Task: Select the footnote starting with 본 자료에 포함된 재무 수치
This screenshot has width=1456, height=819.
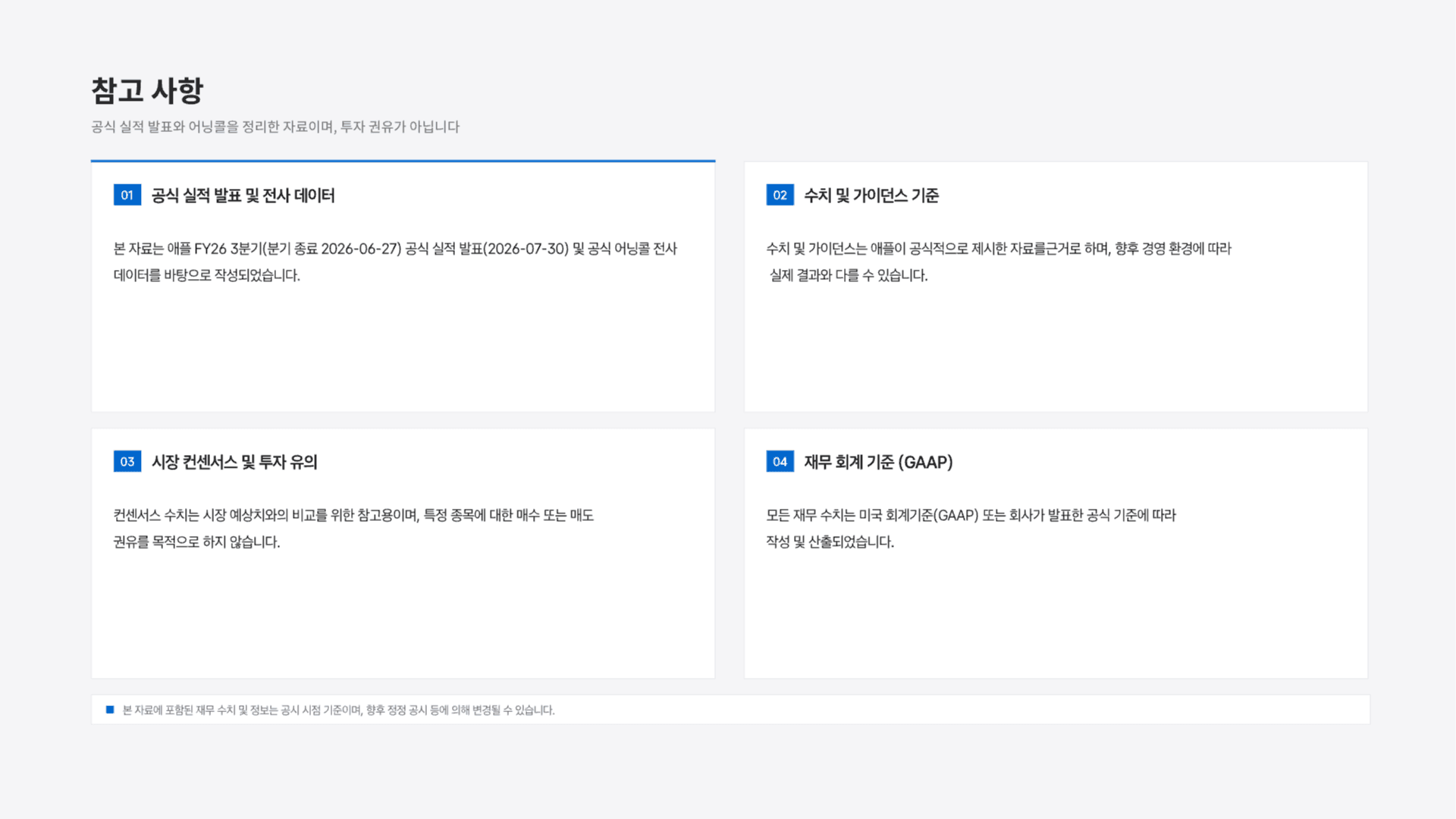Action: click(x=338, y=711)
